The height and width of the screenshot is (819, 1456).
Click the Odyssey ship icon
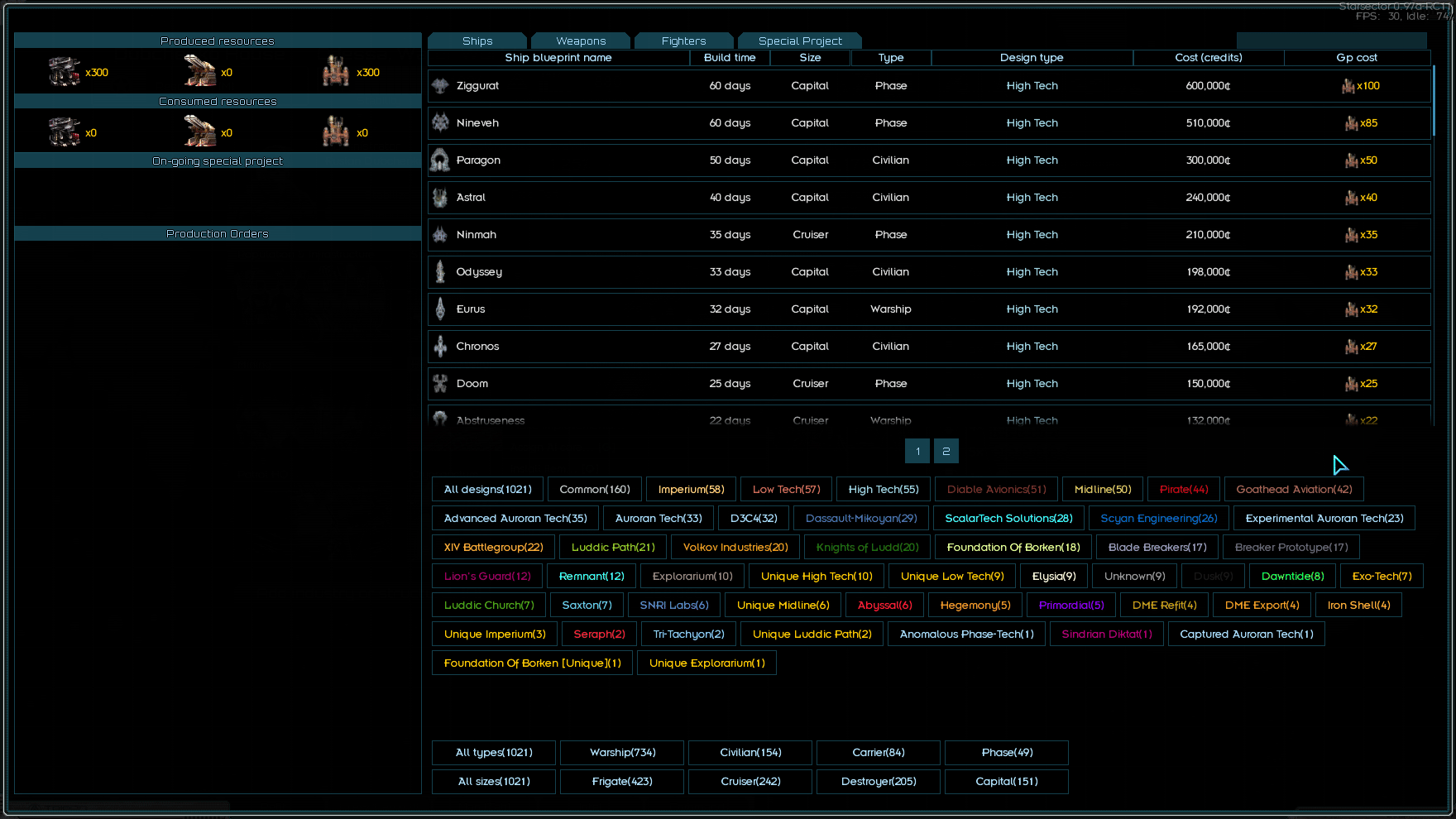pos(440,272)
